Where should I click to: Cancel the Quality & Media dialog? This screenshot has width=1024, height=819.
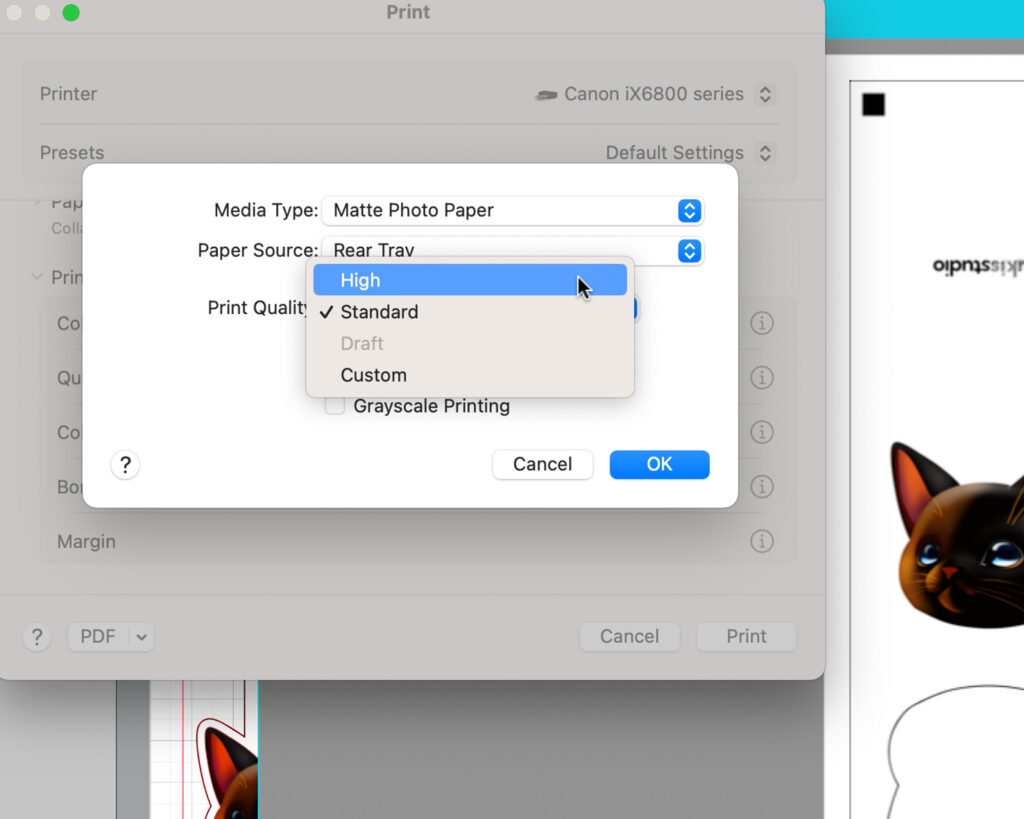point(542,464)
